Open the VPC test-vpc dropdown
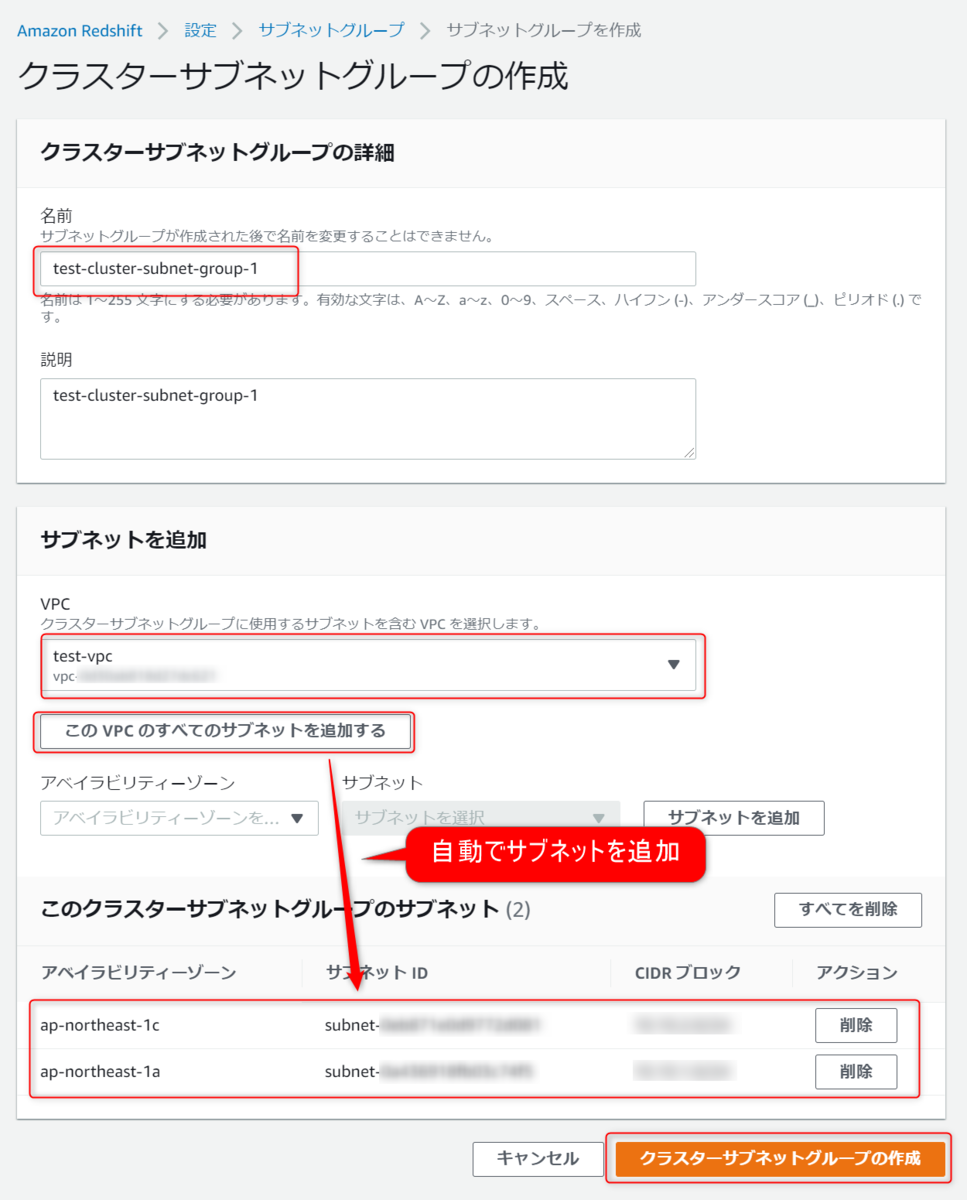967x1200 pixels. (368, 665)
